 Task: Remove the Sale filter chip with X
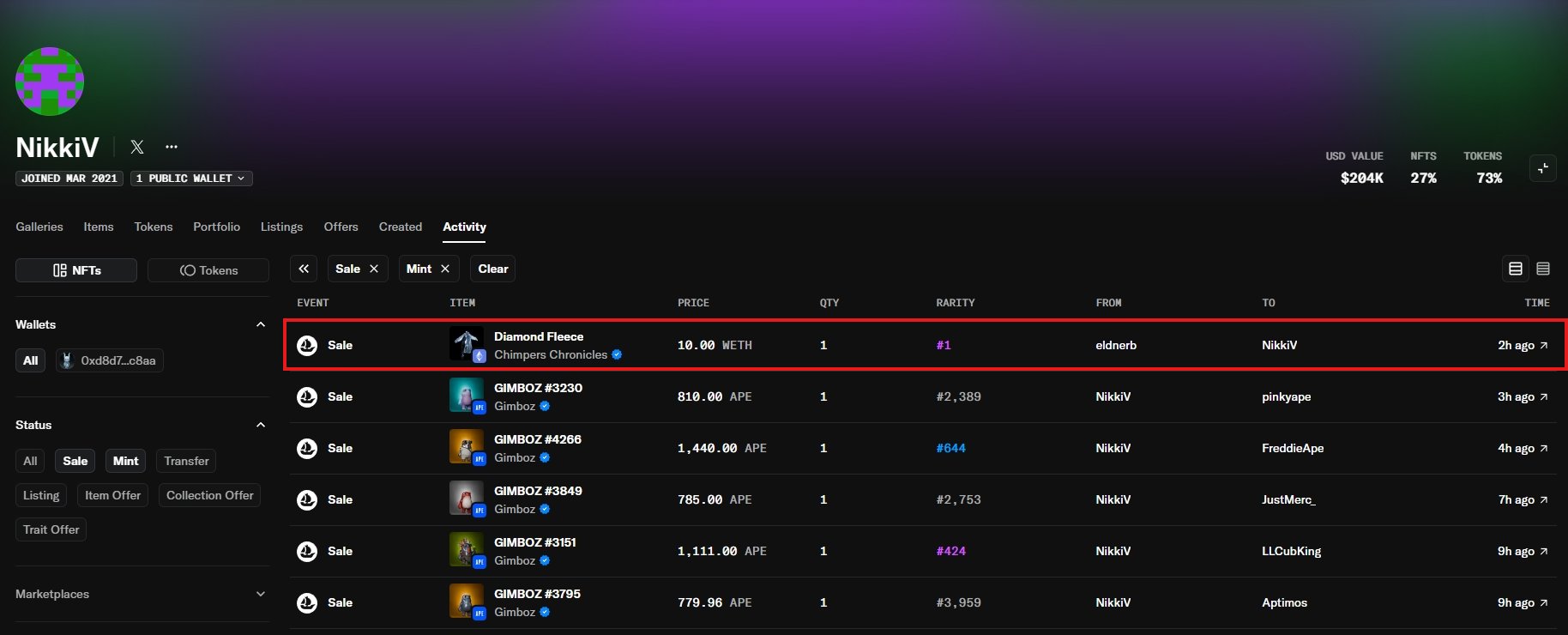click(x=374, y=269)
